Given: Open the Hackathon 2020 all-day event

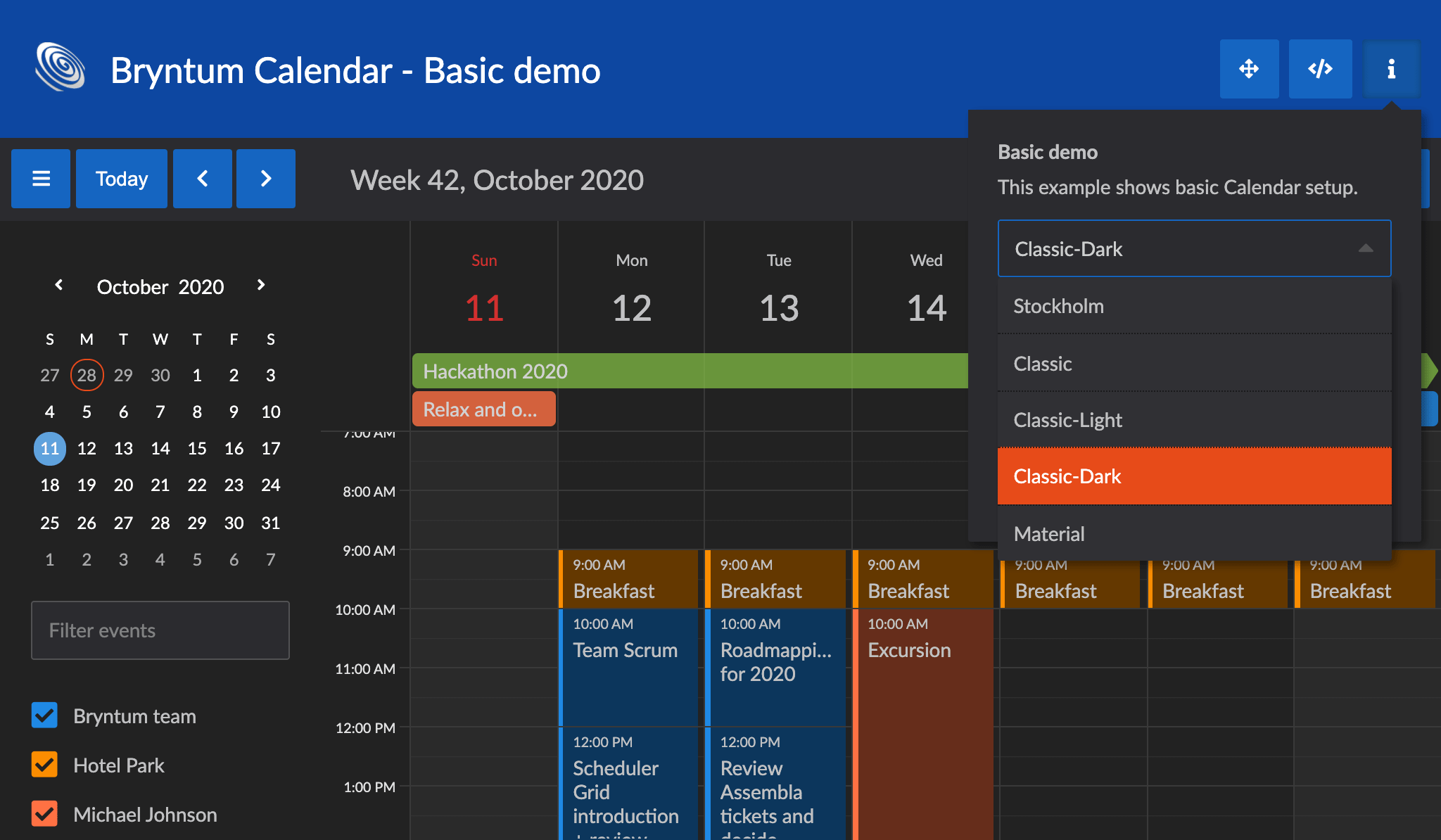Looking at the screenshot, I should (x=690, y=371).
